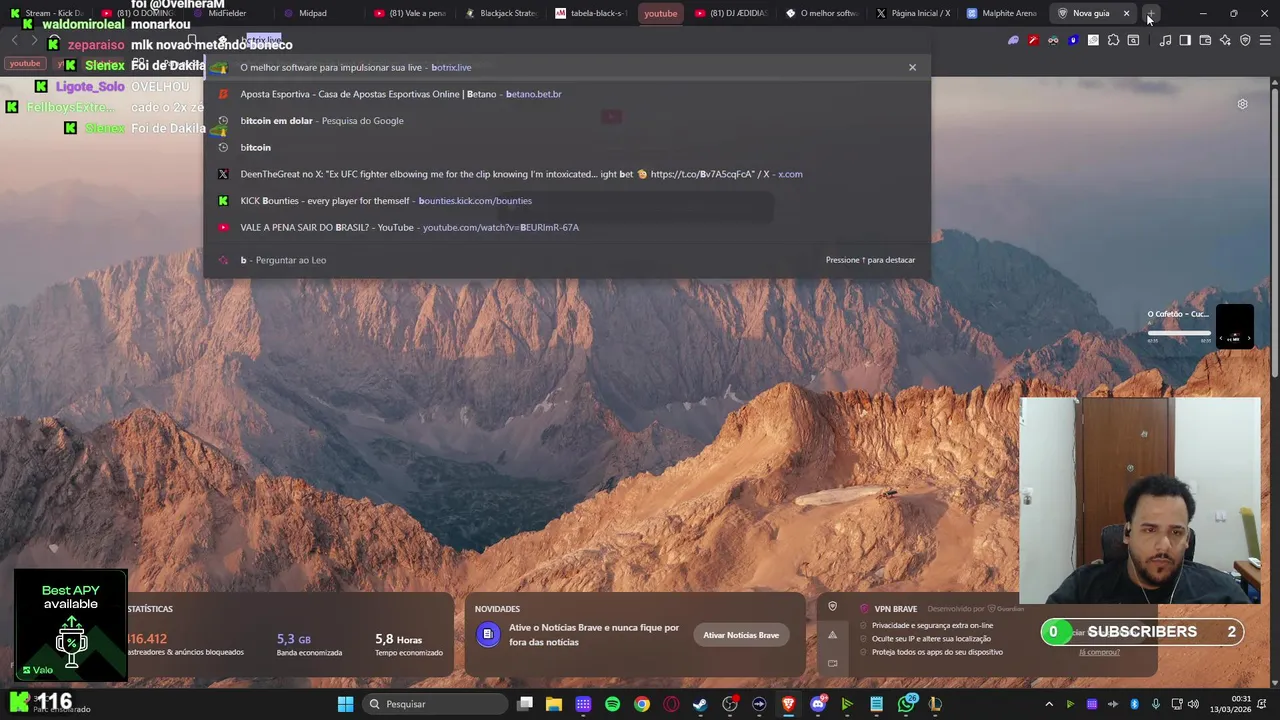Select the 'bitcoin' history suggestion
The width and height of the screenshot is (1280, 720).
pos(567,147)
